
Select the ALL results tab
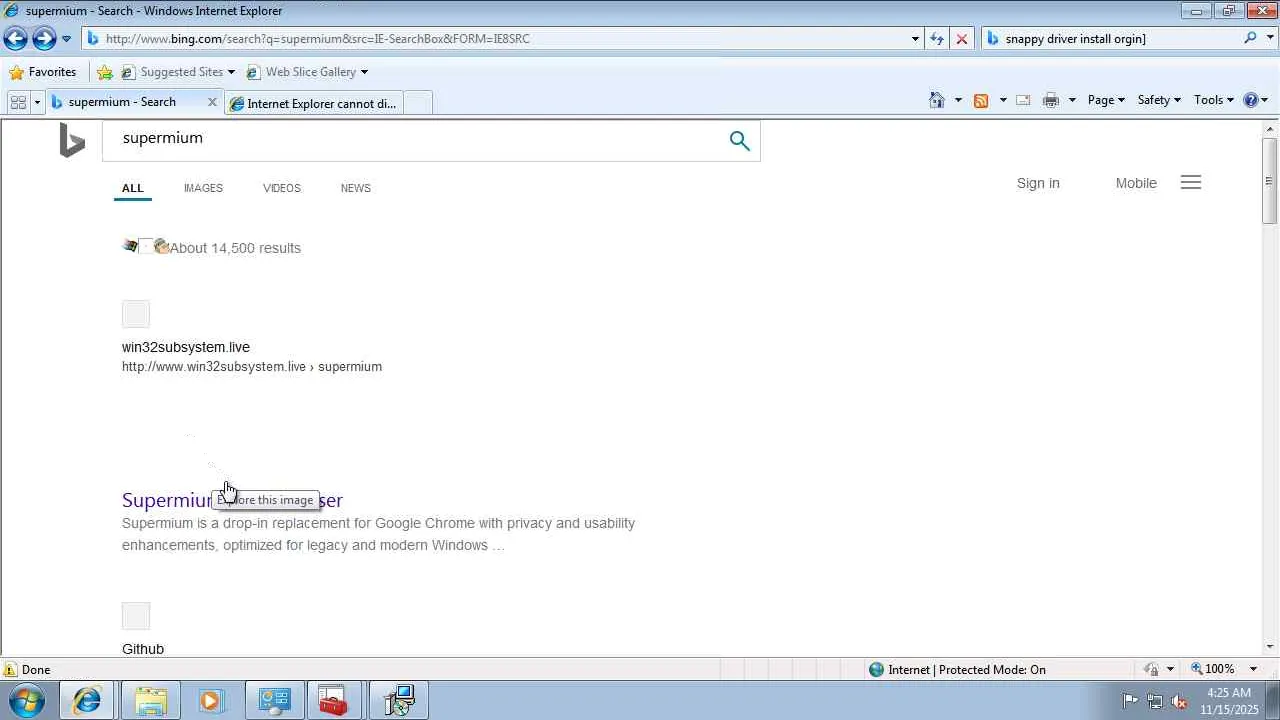pos(133,188)
